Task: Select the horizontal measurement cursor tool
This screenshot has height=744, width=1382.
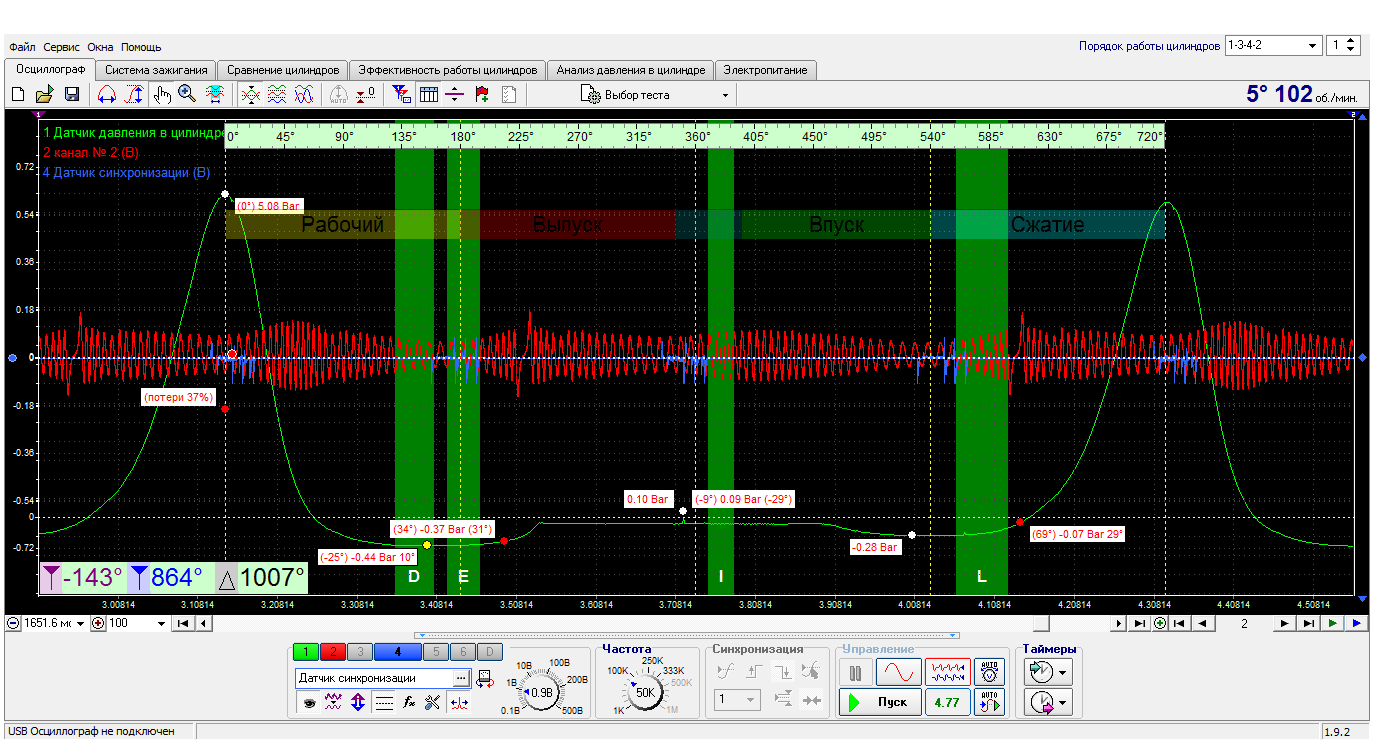Action: [107, 95]
